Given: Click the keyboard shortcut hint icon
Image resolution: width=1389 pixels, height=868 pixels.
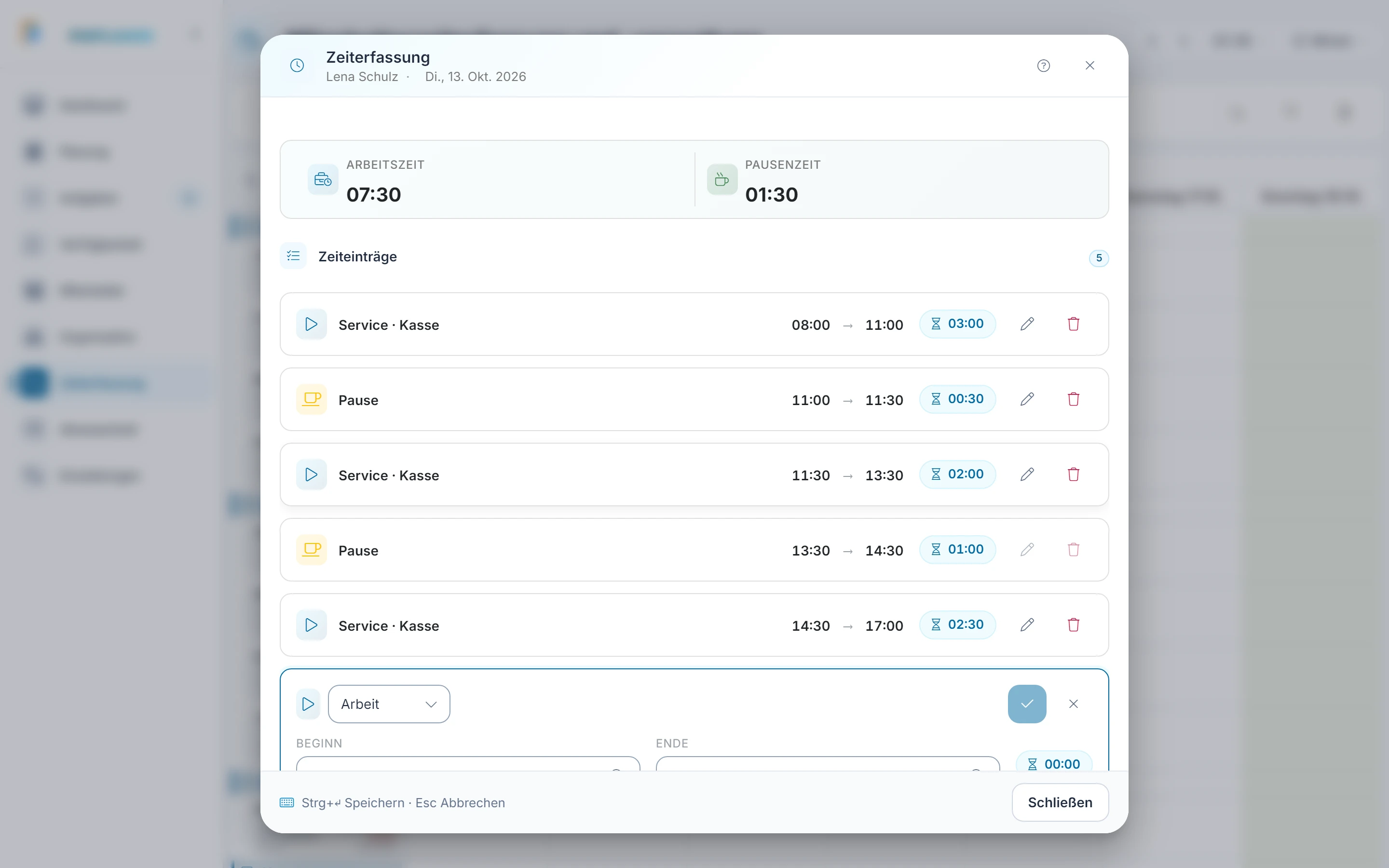Looking at the screenshot, I should (287, 802).
